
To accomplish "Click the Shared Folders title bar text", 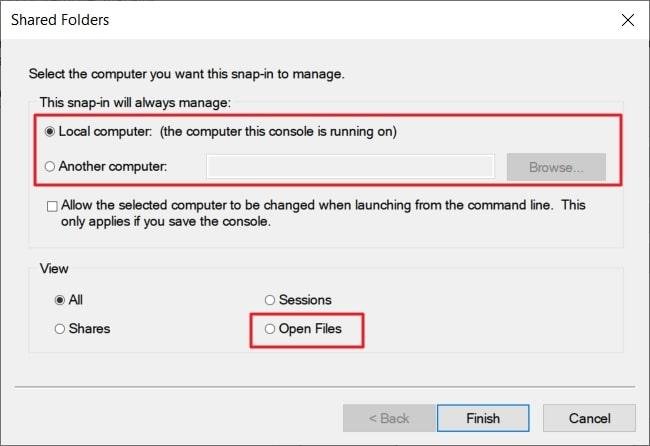I will [x=60, y=20].
